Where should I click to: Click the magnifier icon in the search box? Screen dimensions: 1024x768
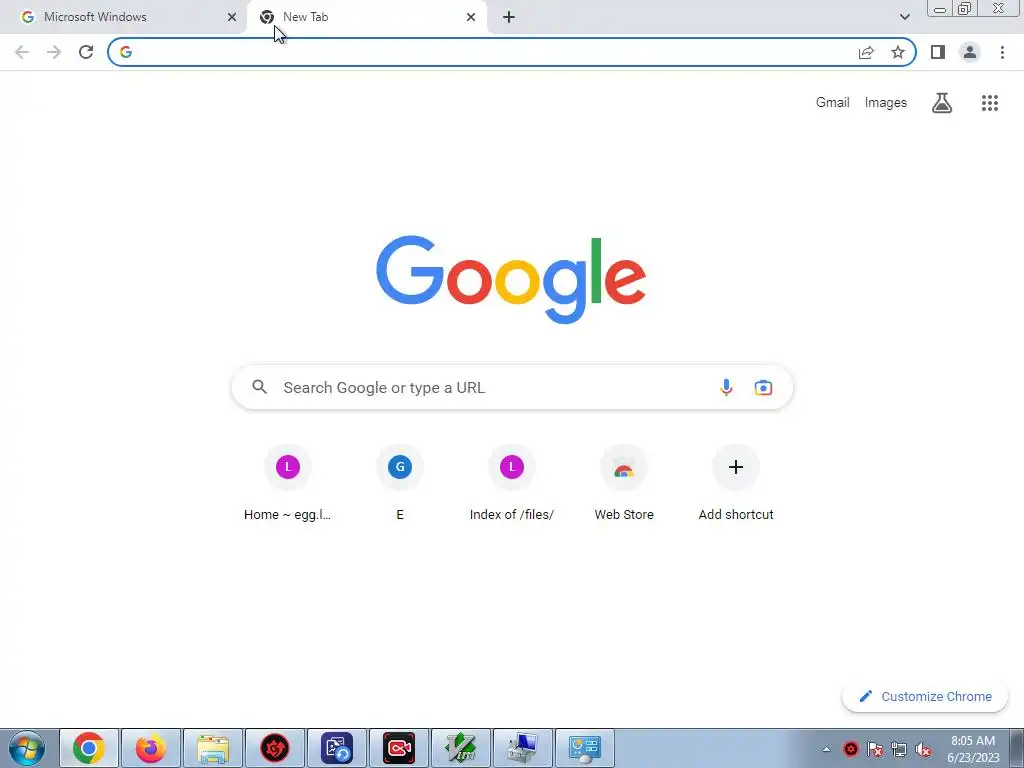(x=260, y=387)
